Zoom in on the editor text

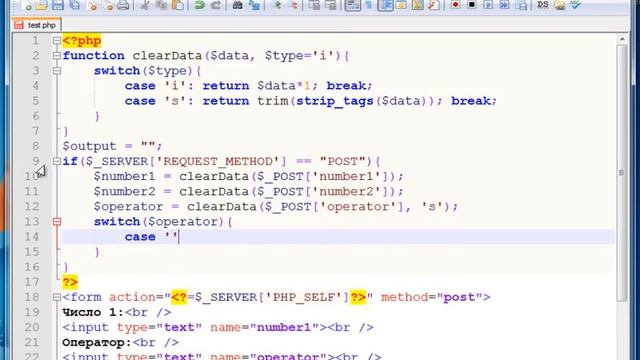pyautogui.click(x=277, y=5)
